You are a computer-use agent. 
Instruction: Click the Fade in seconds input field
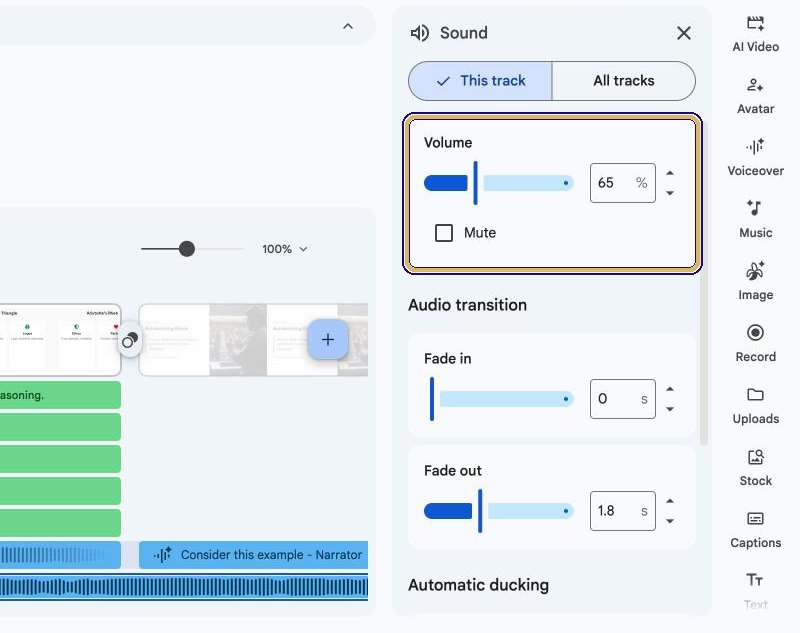coord(622,399)
